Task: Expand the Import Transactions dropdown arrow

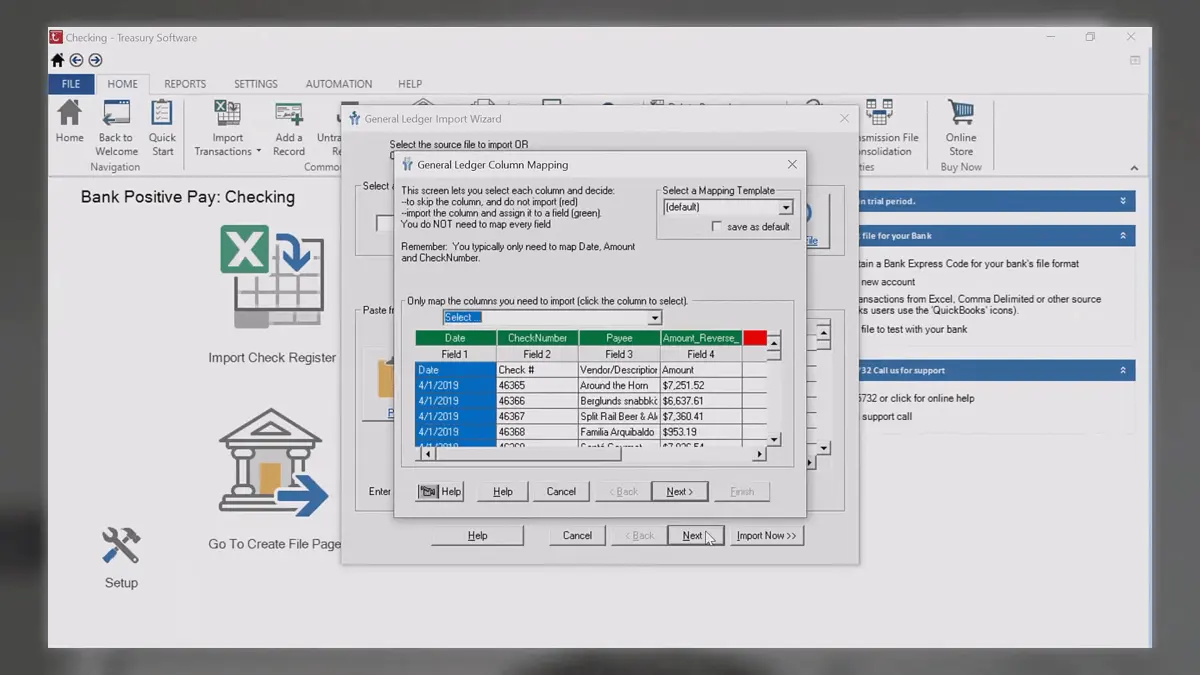Action: coord(258,152)
